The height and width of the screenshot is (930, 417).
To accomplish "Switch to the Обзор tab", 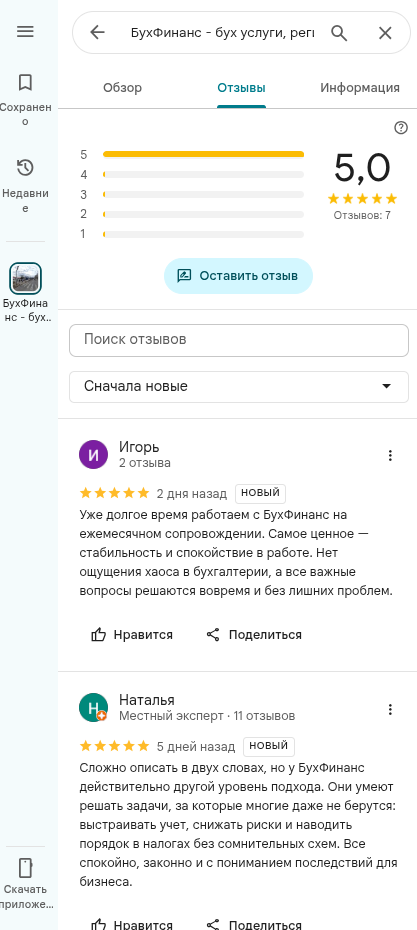I will coord(122,88).
